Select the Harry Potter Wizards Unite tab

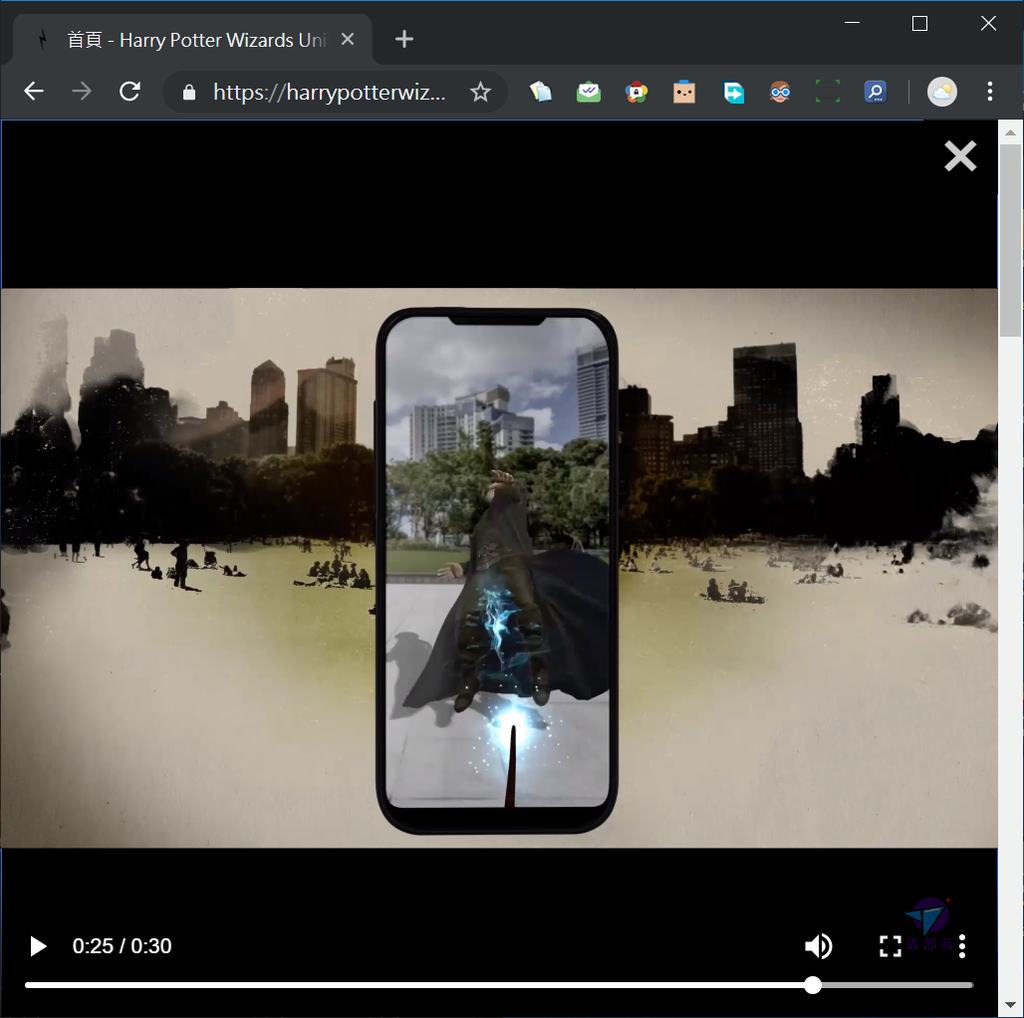pyautogui.click(x=193, y=40)
